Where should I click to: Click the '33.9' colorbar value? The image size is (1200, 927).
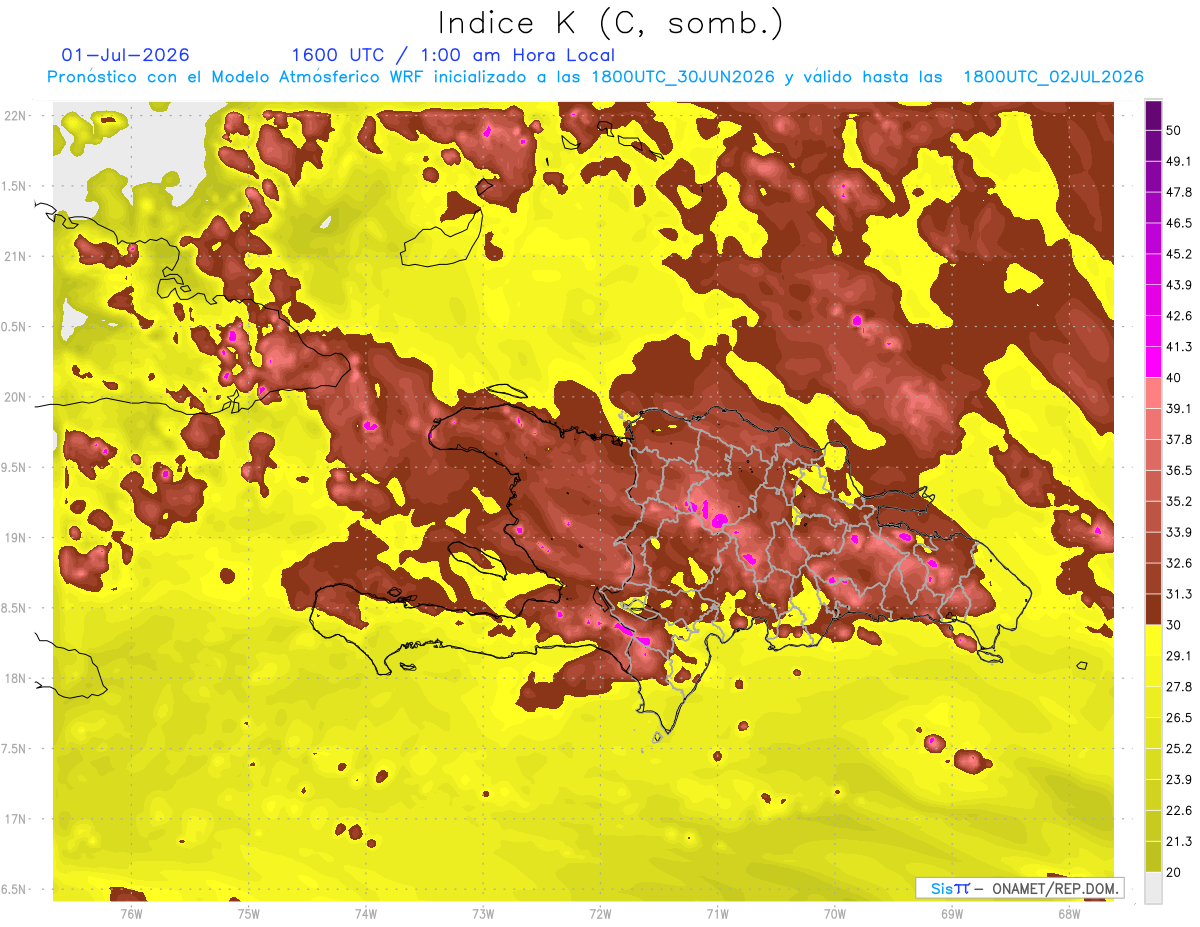[1179, 532]
